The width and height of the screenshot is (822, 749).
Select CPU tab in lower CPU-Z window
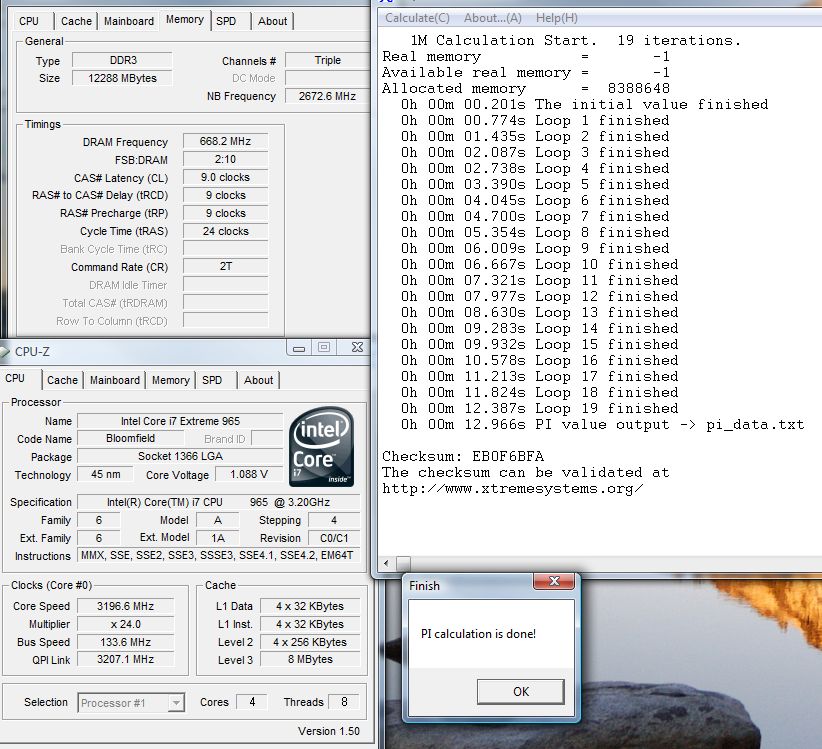15,378
